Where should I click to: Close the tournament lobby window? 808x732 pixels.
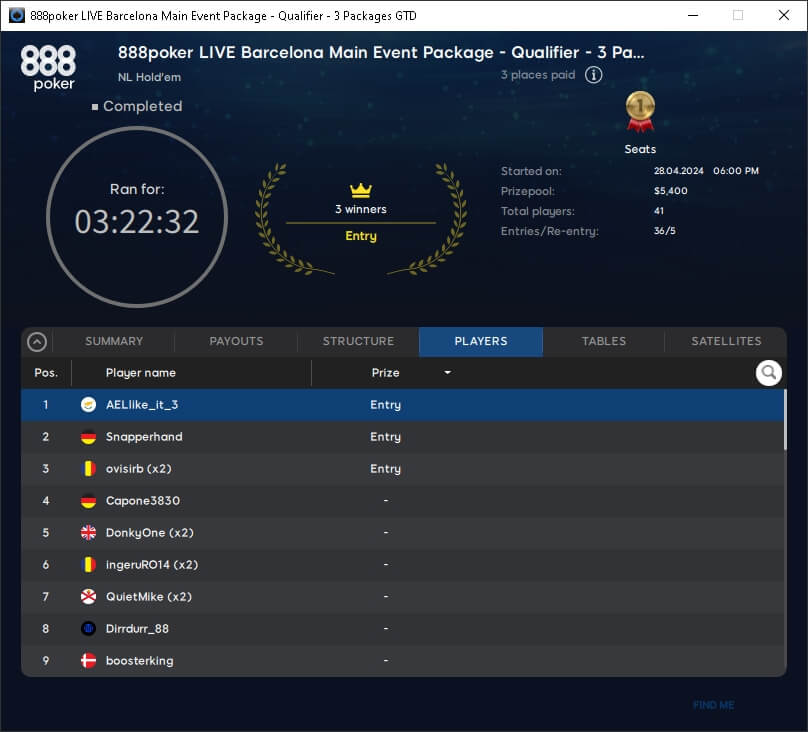(x=784, y=15)
